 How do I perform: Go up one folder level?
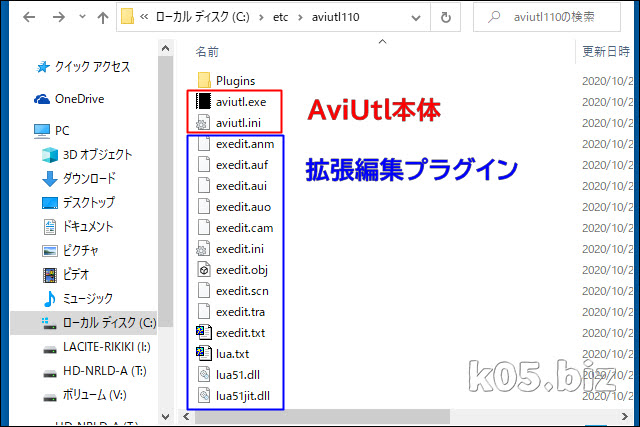tap(103, 17)
